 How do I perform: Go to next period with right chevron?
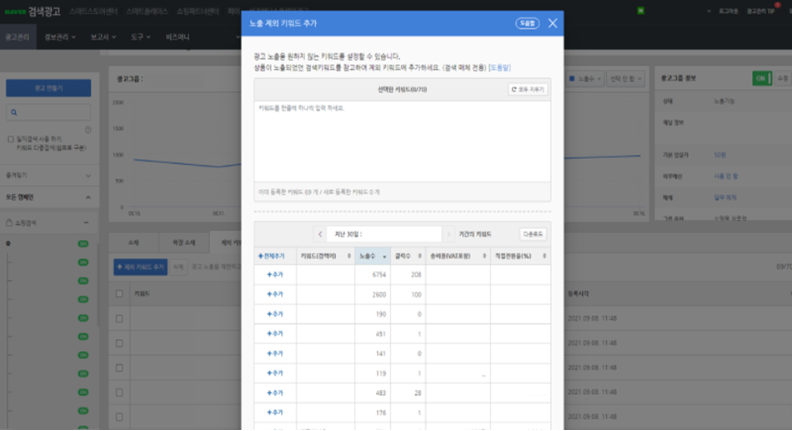click(x=448, y=234)
